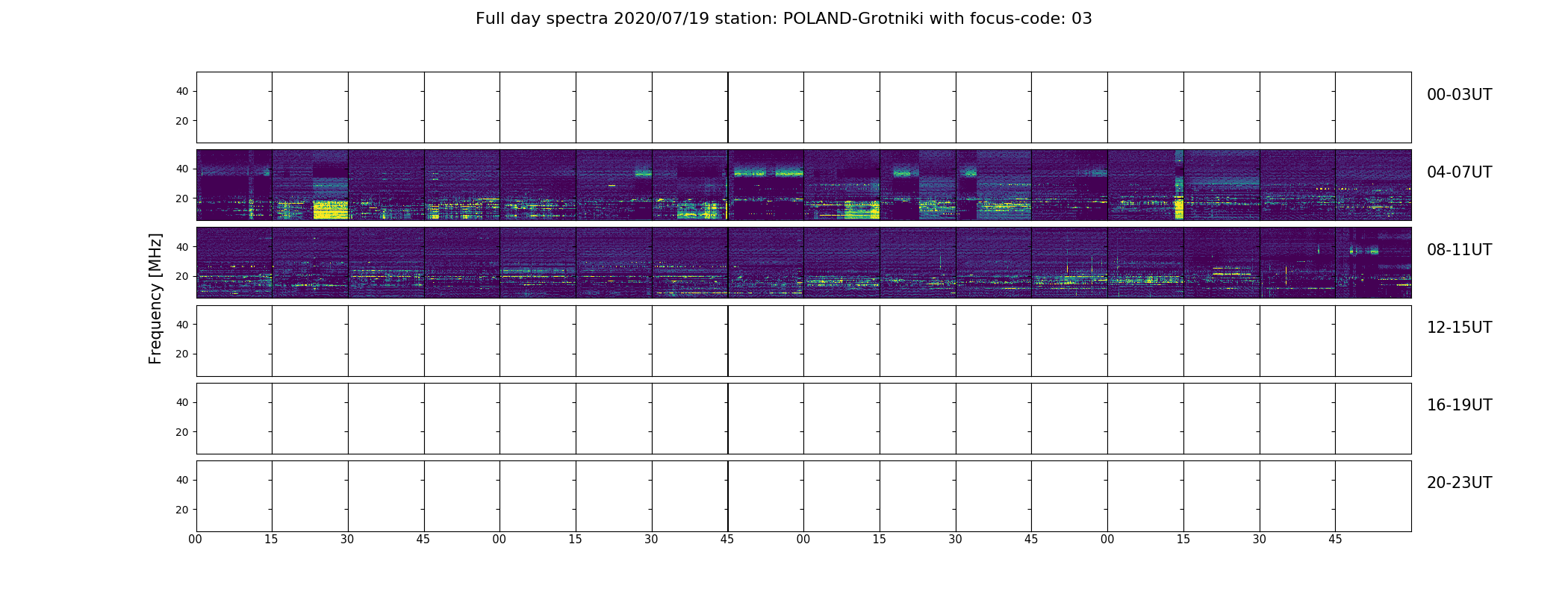Click the "40" tick of the 00-03UT row
1568x597 pixels.
click(181, 91)
